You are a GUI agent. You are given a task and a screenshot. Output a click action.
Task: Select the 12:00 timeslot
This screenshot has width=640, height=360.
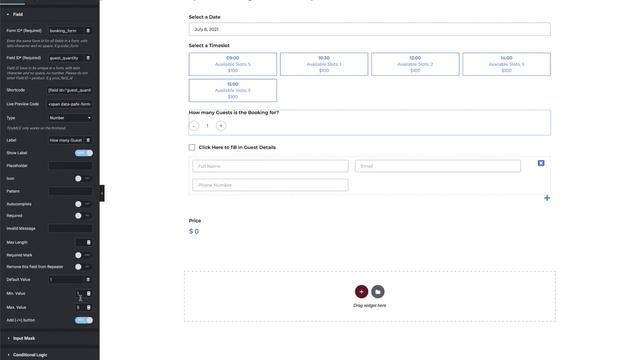point(415,64)
